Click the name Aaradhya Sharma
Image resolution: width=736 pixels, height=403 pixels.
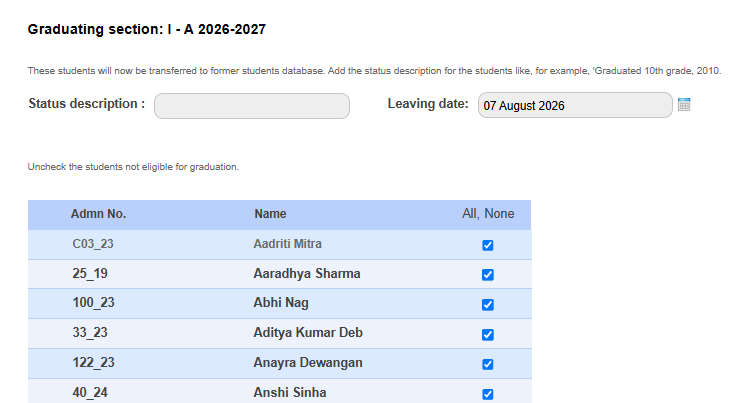click(307, 274)
